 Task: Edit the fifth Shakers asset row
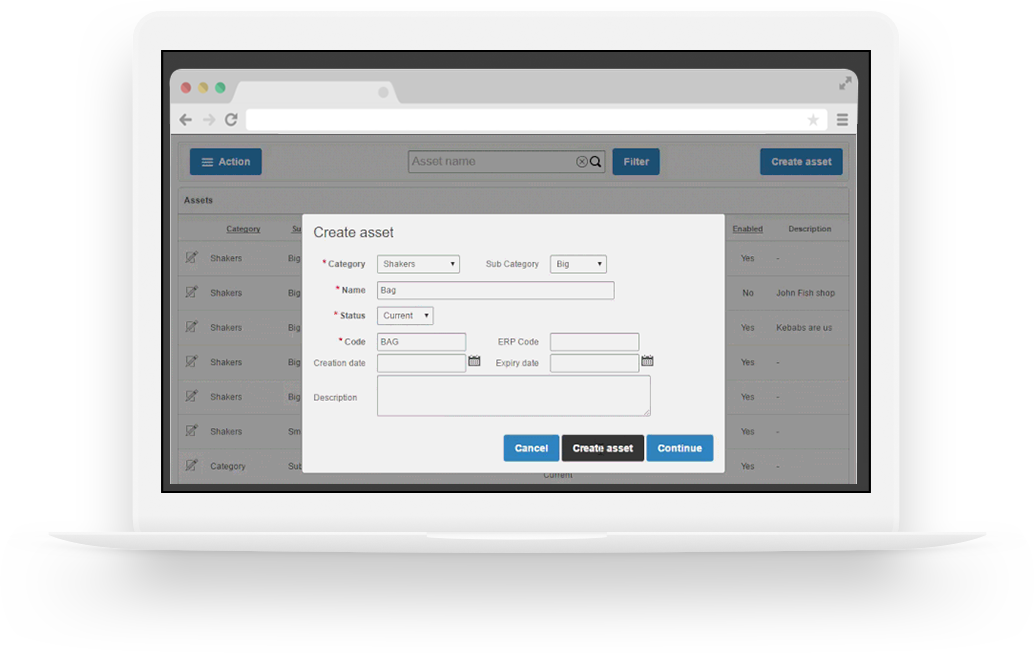tap(191, 396)
